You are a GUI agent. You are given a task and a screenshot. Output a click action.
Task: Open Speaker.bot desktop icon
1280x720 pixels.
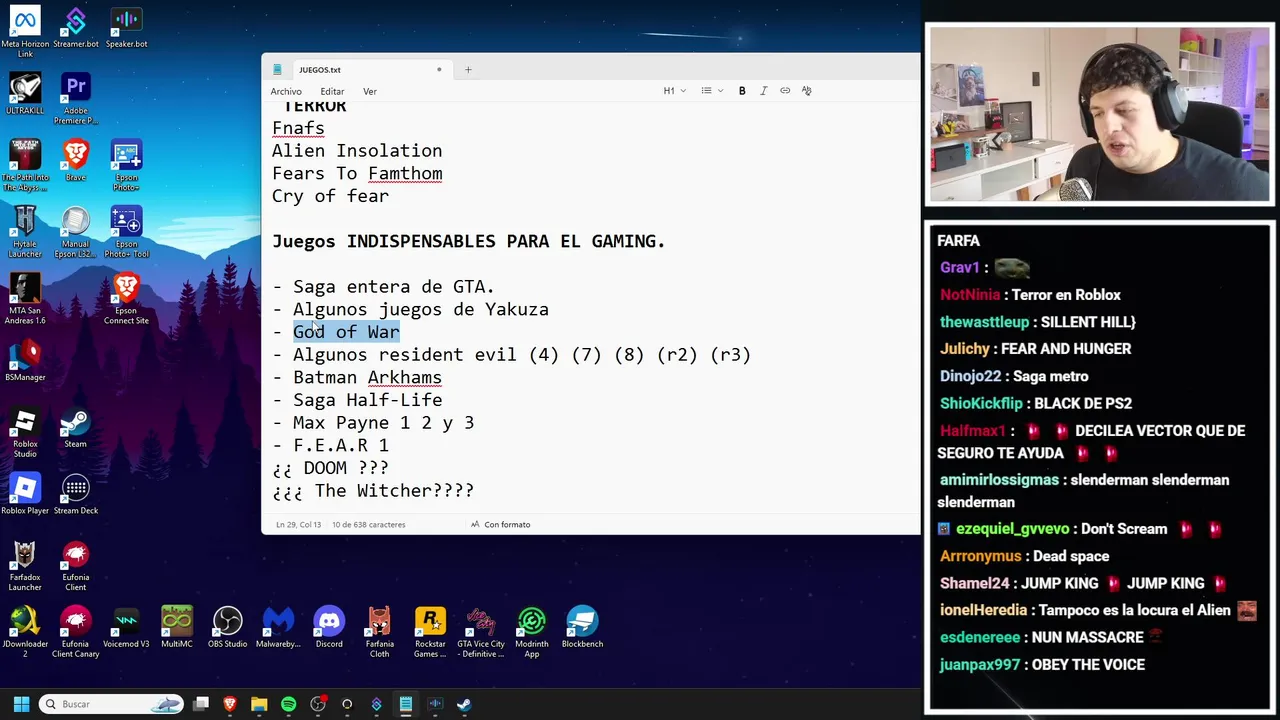point(126,29)
